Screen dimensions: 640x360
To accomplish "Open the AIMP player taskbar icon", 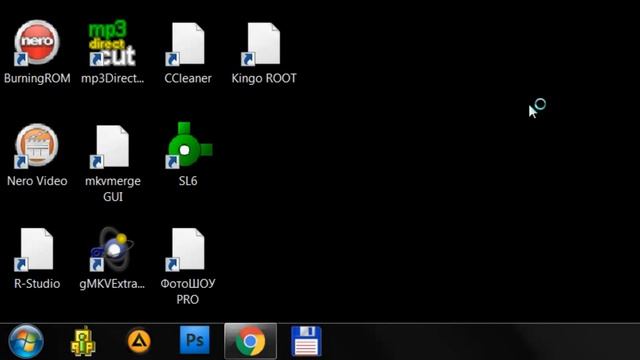I will pos(139,341).
